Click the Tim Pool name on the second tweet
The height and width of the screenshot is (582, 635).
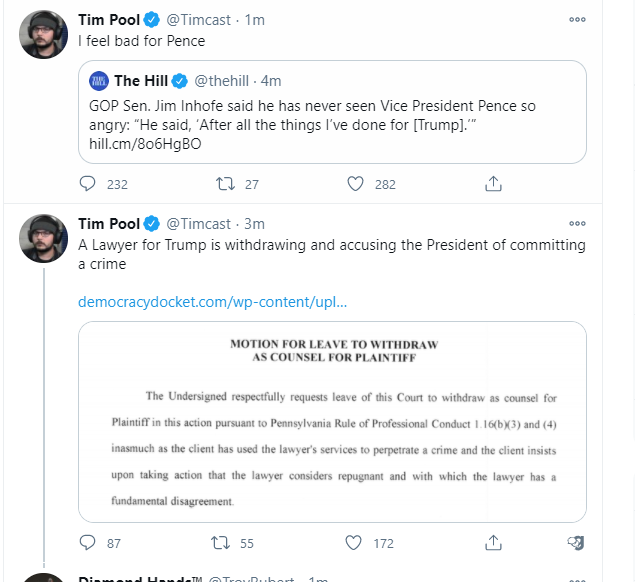(x=109, y=224)
